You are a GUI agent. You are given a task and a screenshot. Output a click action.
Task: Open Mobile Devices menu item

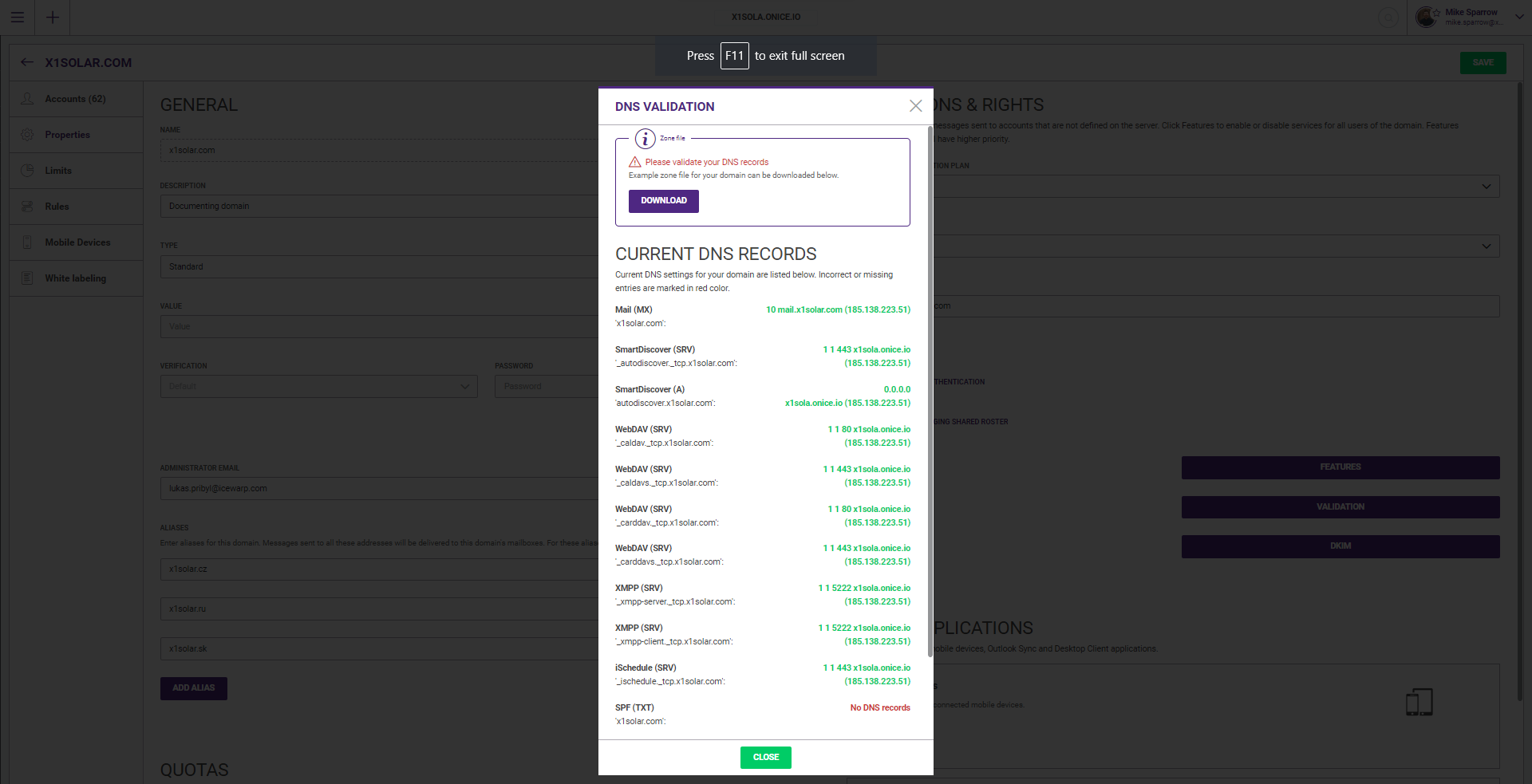(76, 242)
